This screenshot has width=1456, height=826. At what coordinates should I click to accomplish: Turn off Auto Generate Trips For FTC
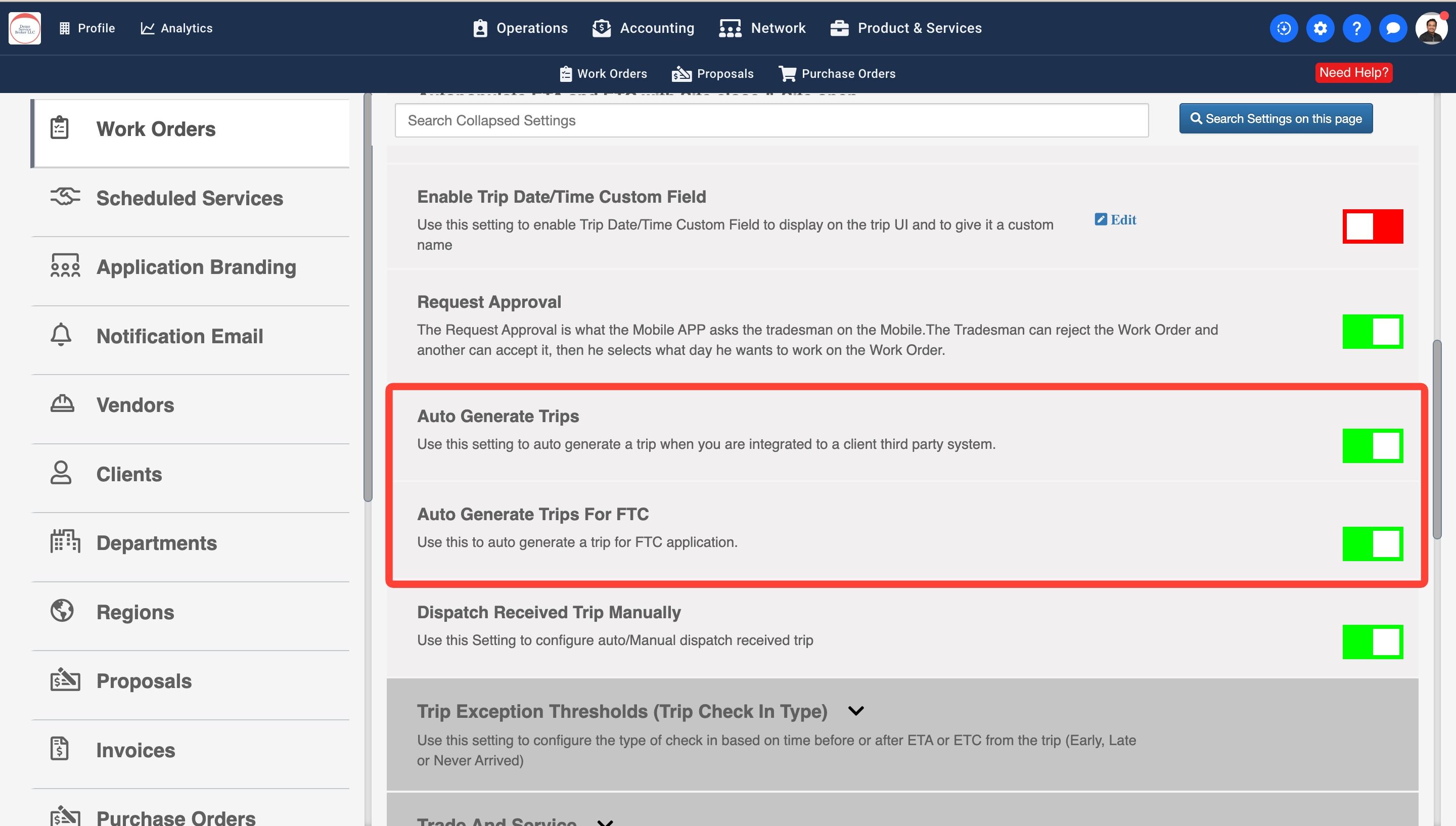pos(1372,543)
